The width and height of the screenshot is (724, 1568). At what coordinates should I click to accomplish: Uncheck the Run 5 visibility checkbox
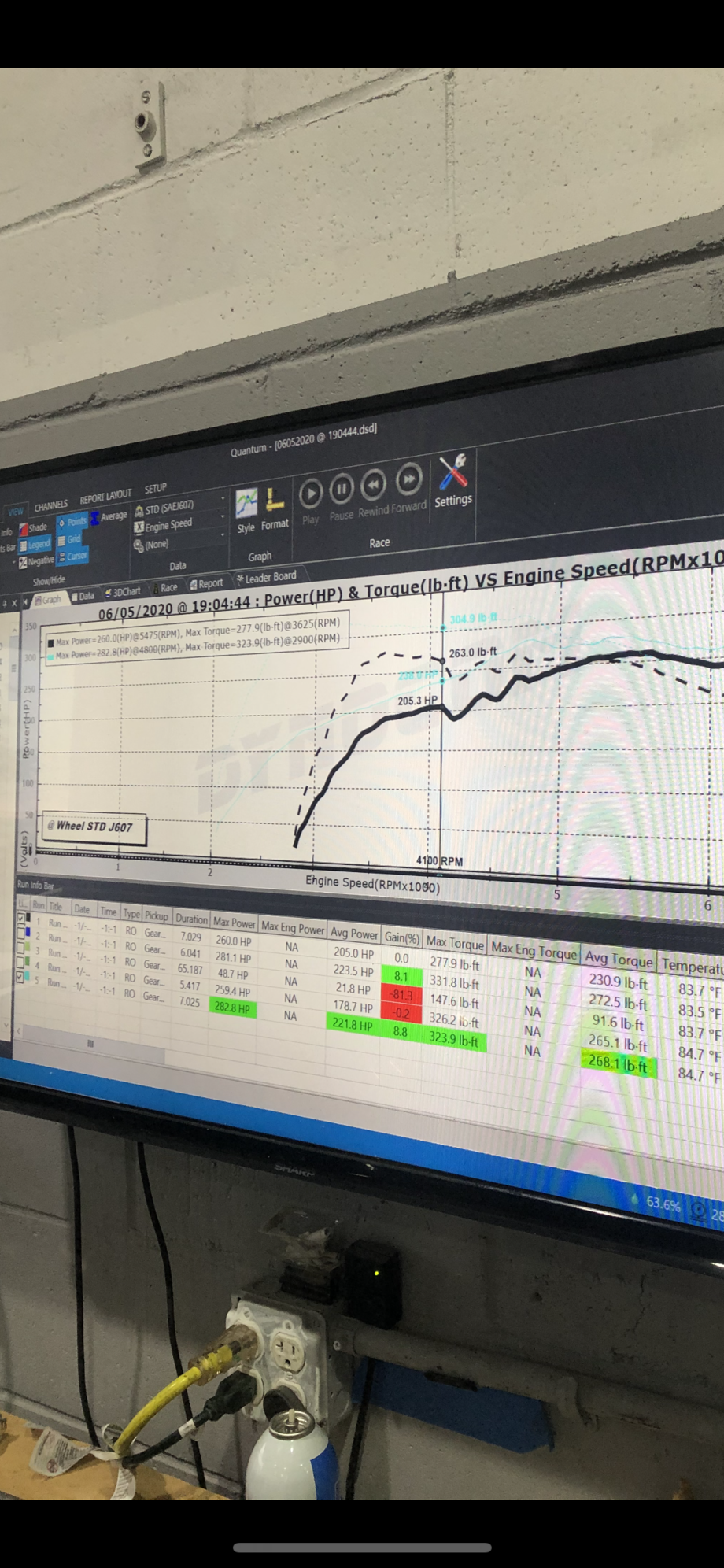pyautogui.click(x=21, y=977)
